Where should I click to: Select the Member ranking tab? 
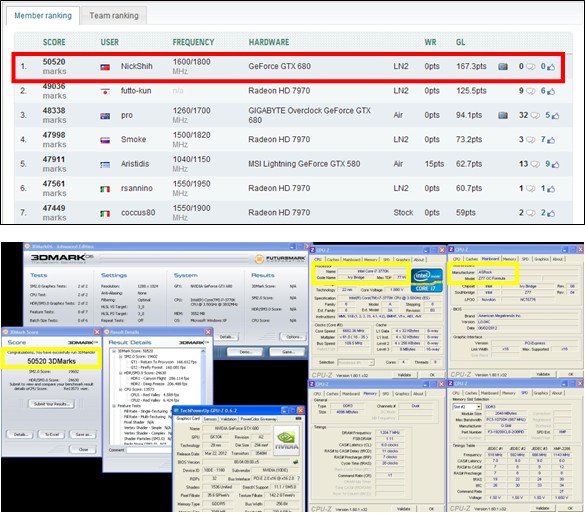(x=43, y=16)
